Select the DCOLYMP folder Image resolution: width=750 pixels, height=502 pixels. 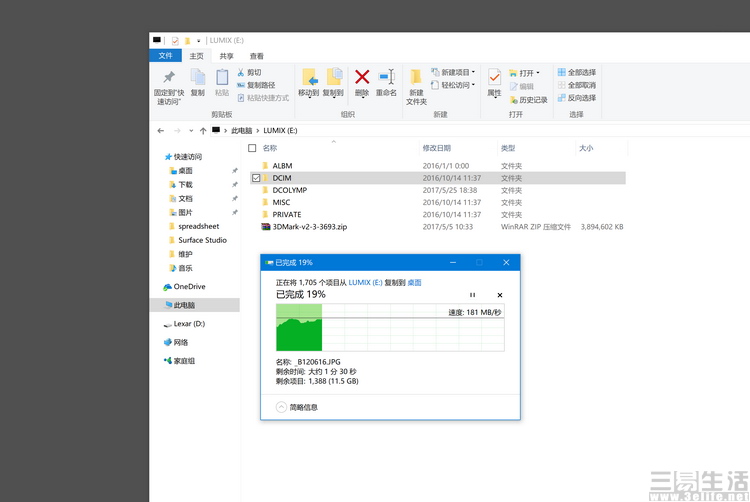[438, 190]
